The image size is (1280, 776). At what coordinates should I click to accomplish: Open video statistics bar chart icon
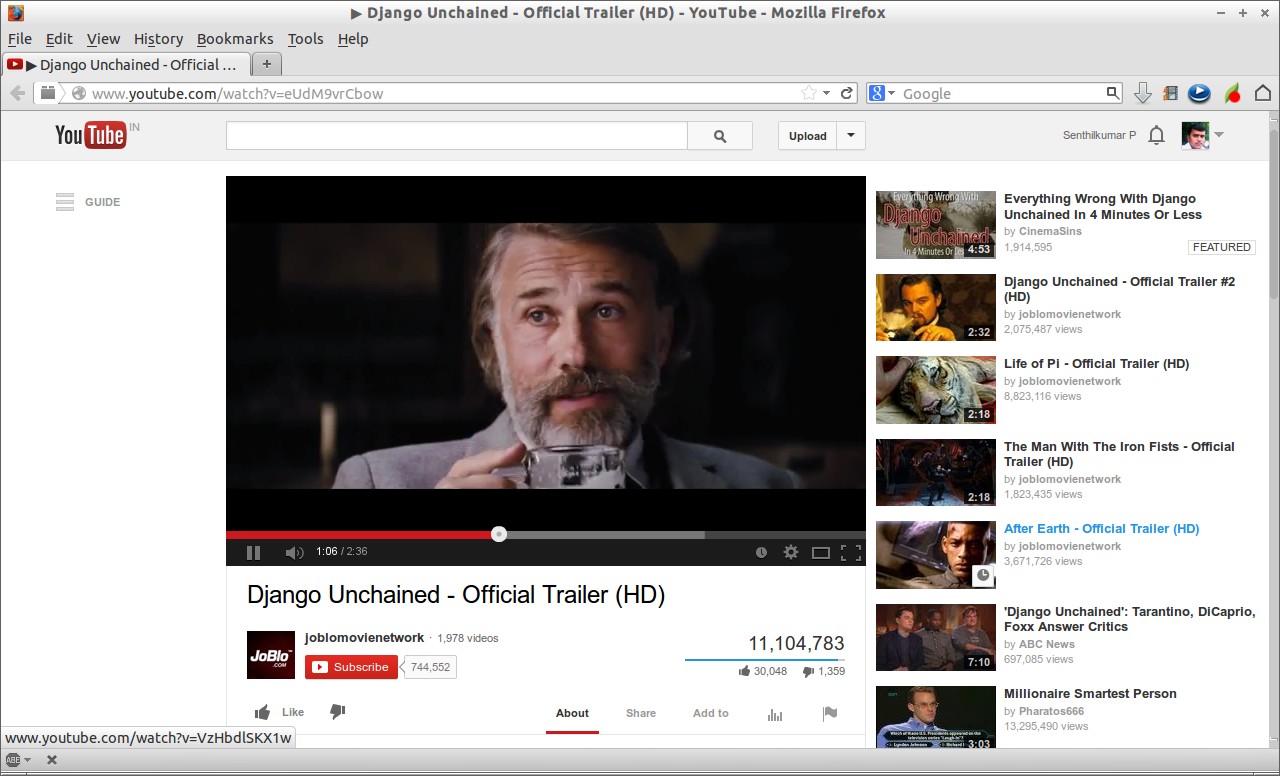pyautogui.click(x=775, y=714)
